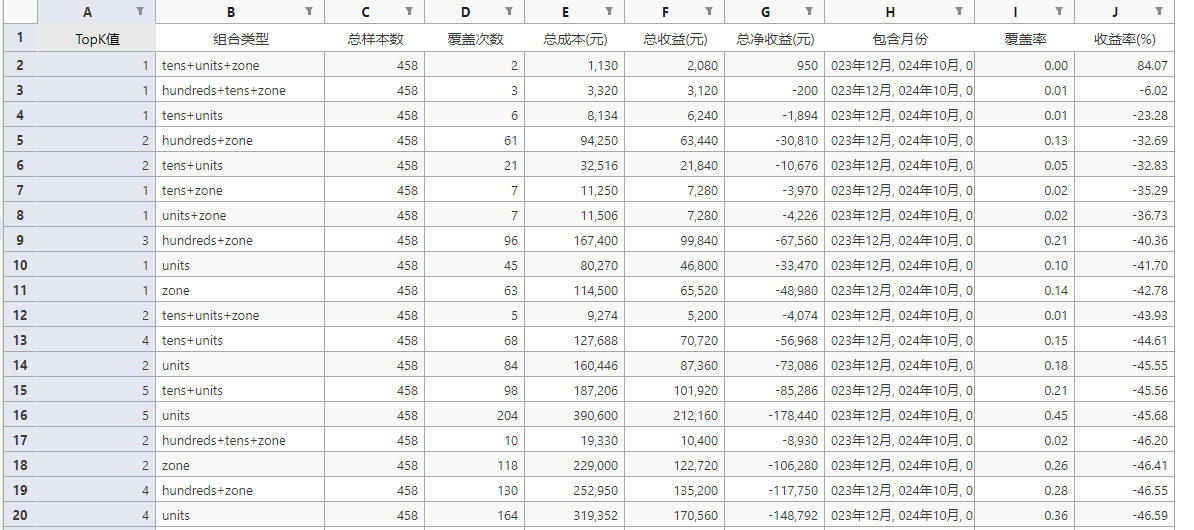Image resolution: width=1194 pixels, height=530 pixels.
Task: Open filter dropdown for column I
Action: (x=1059, y=11)
